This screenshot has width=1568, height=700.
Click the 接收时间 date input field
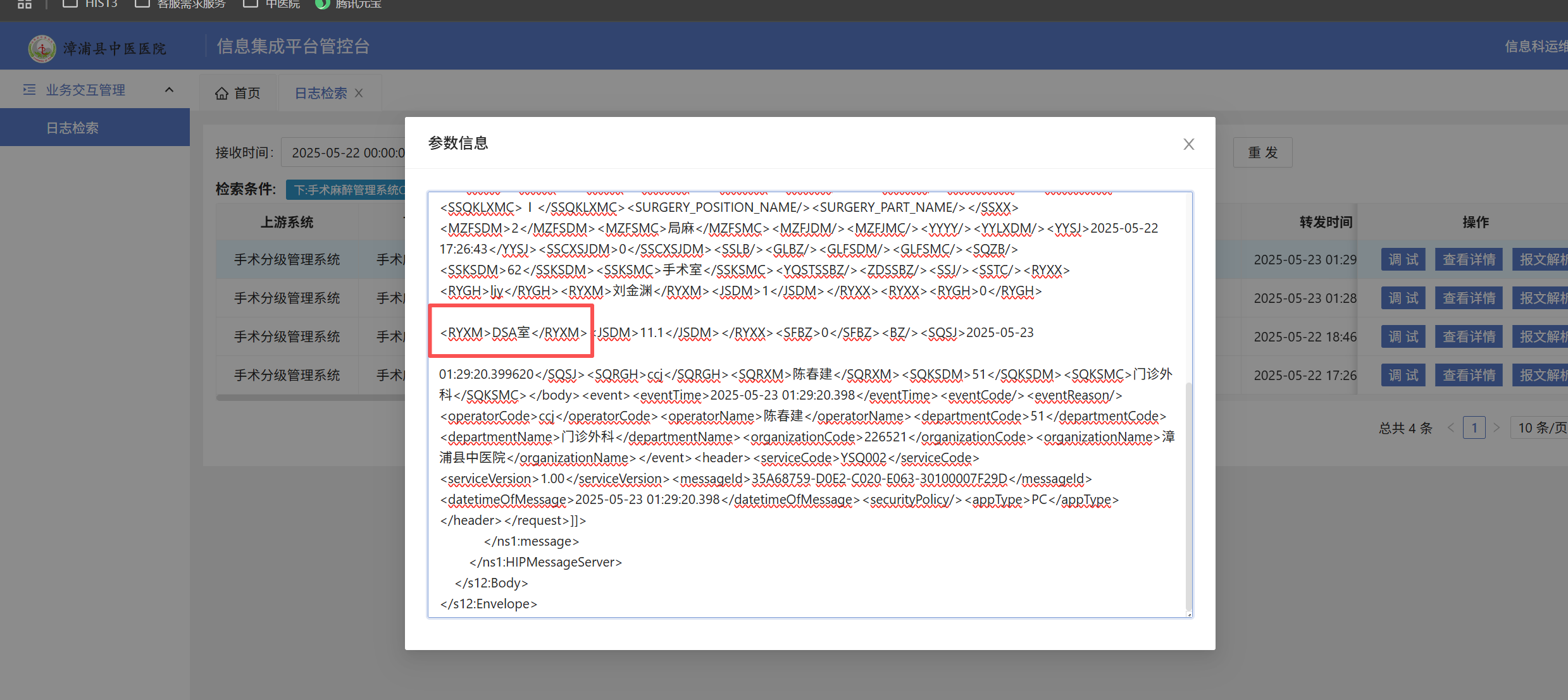[x=345, y=153]
